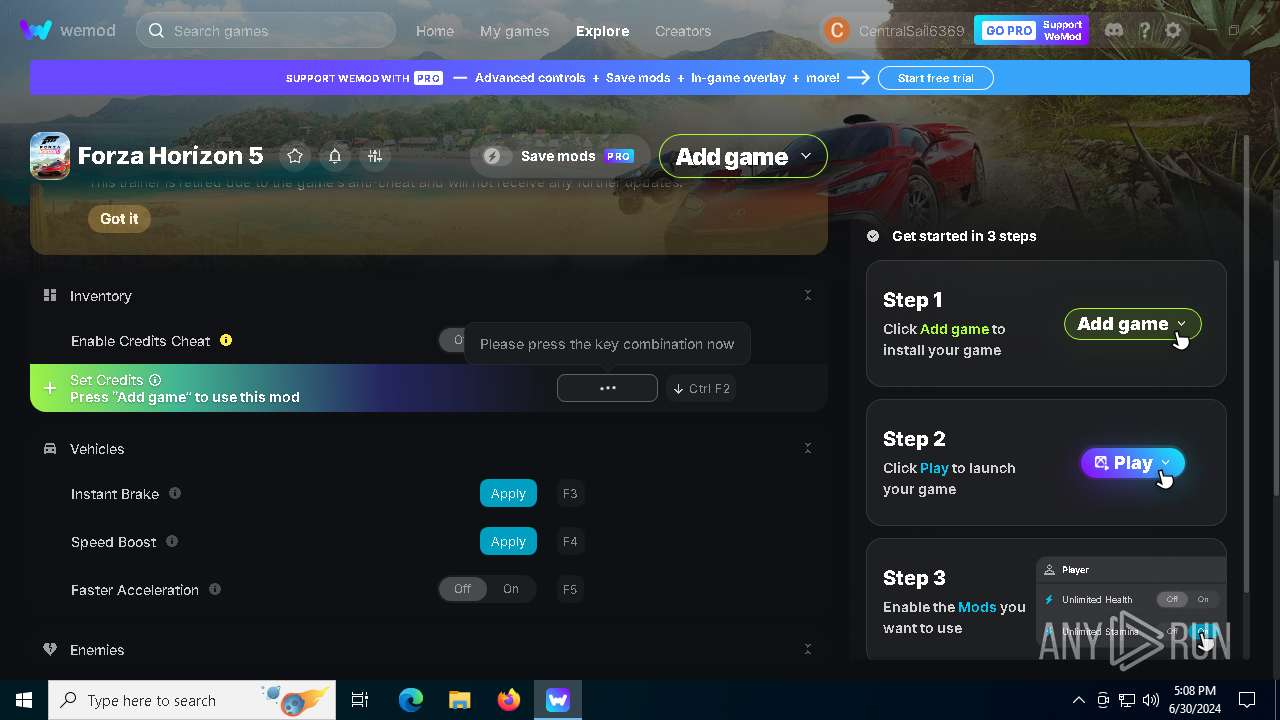Favorite Forza Horizon 5 with star icon
This screenshot has width=1280, height=720.
(295, 156)
